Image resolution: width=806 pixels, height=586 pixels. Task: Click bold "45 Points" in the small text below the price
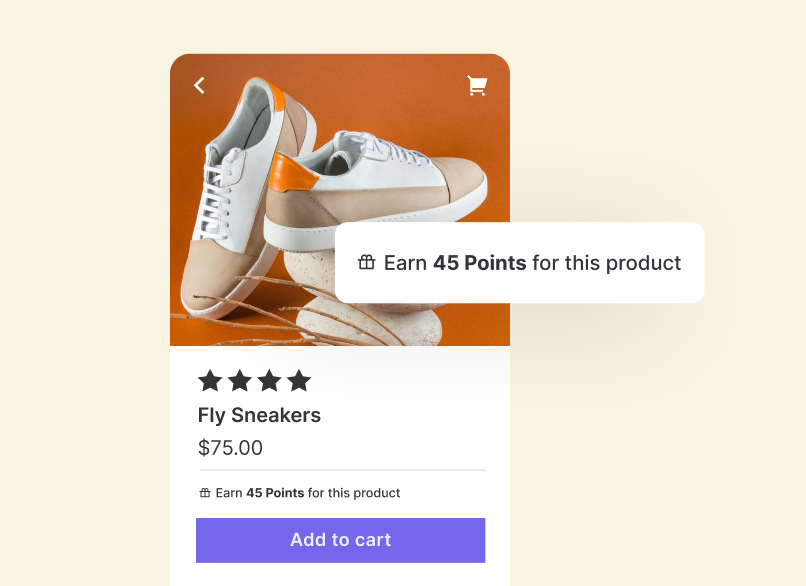coord(275,493)
